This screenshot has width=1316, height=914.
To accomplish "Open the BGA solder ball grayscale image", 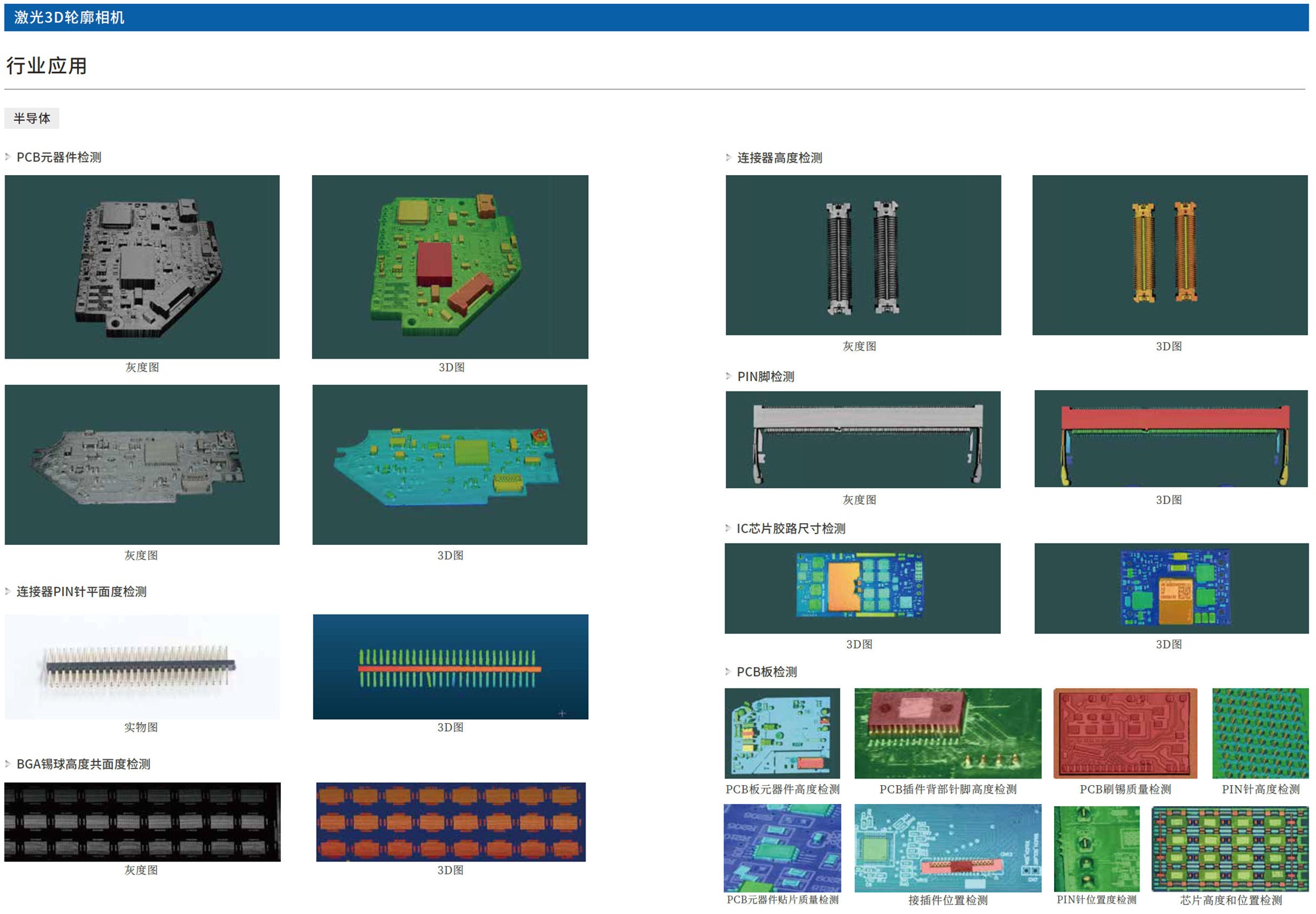I will (142, 822).
